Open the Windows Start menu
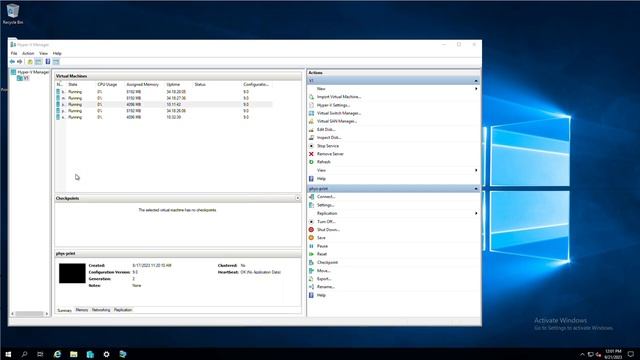 click(8, 354)
